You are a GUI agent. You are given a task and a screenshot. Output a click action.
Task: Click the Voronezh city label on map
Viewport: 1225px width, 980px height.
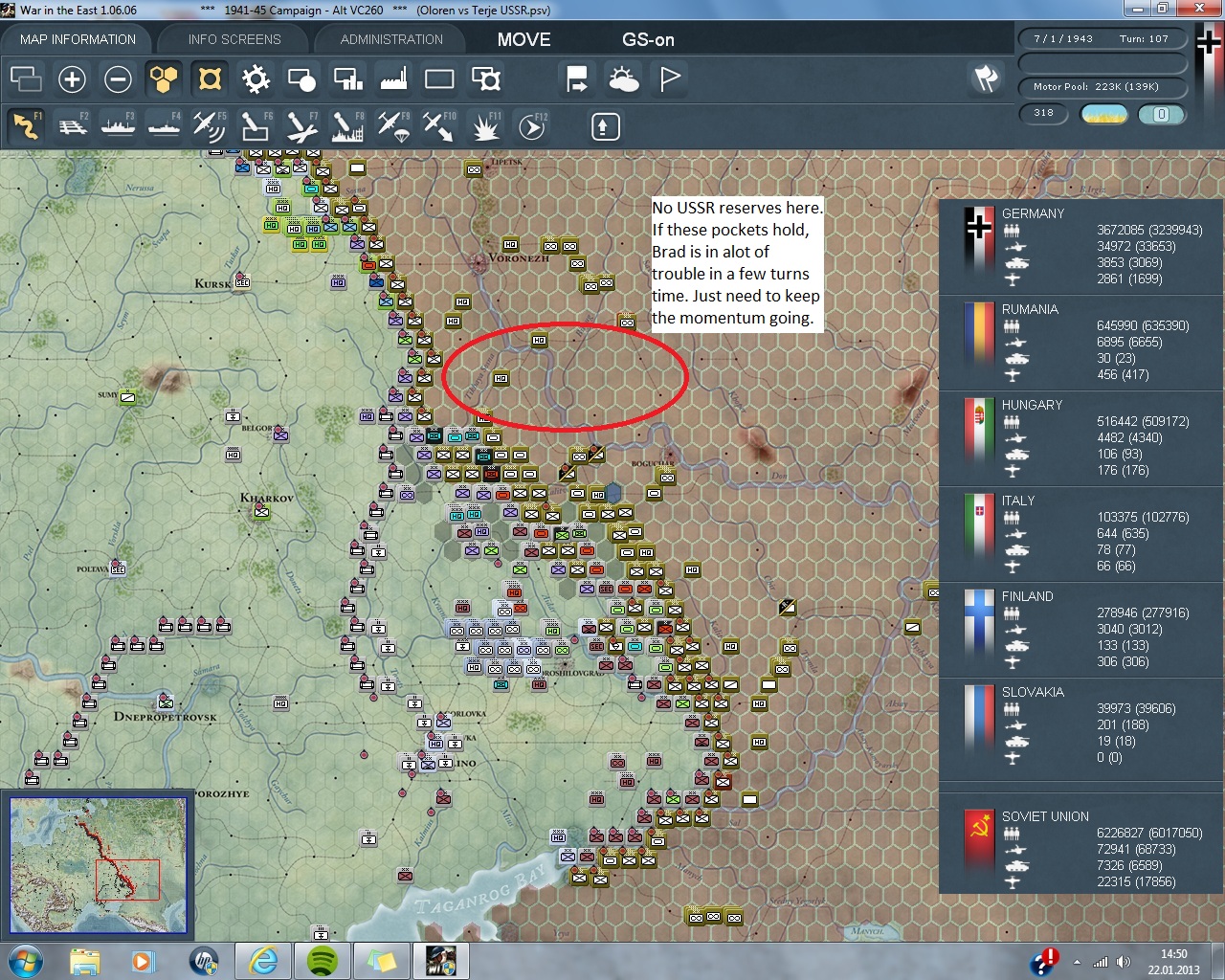pyautogui.click(x=519, y=258)
